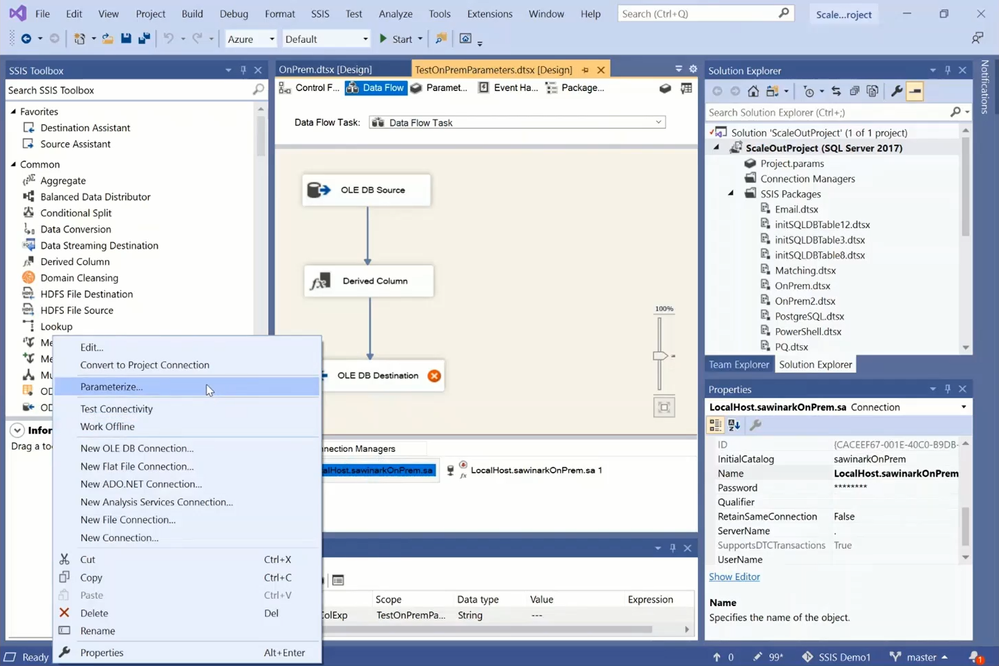Viewport: 999px width, 666px height.
Task: Click the Variables pane horizontal scrollbar
Action: tap(488, 629)
